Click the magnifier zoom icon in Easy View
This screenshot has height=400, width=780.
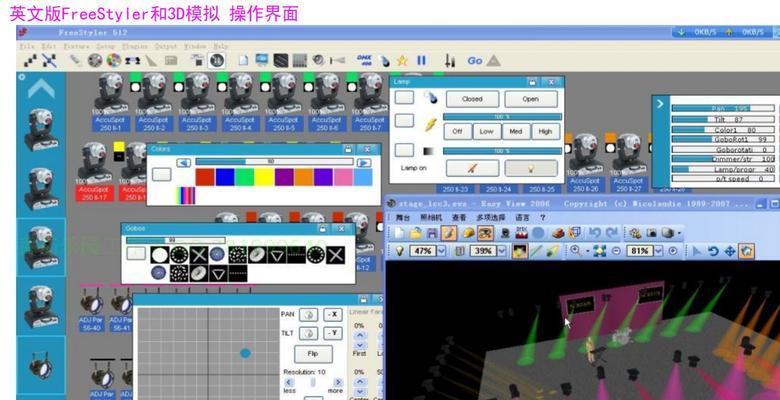pyautogui.click(x=576, y=251)
